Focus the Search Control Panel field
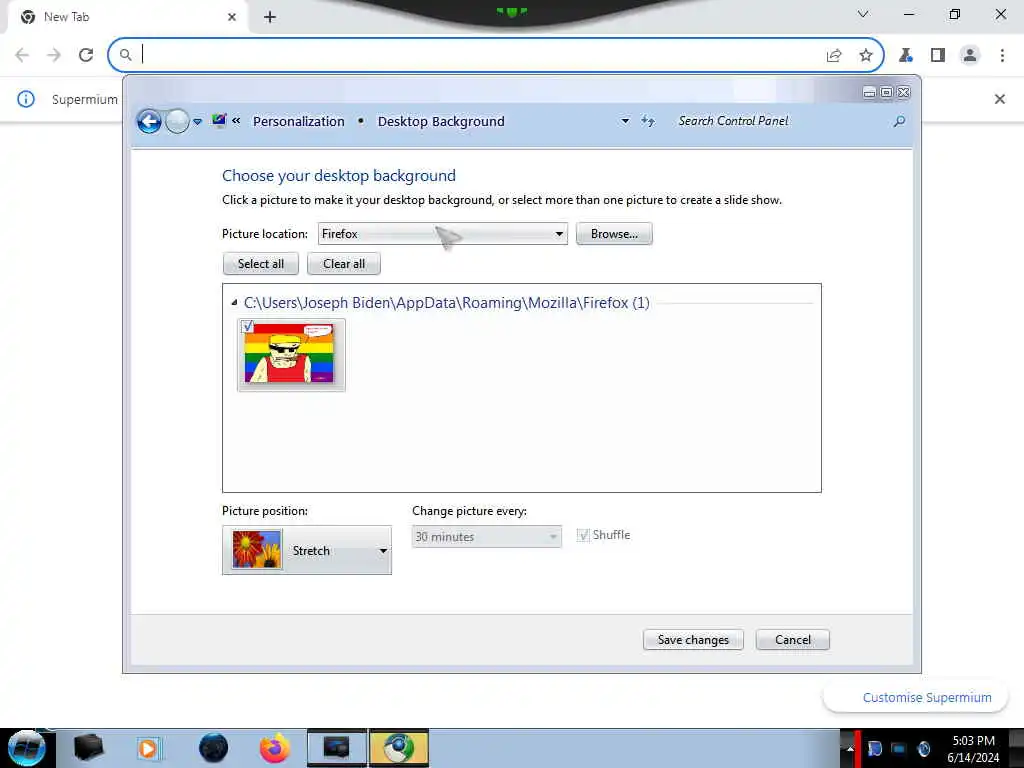 tap(780, 121)
